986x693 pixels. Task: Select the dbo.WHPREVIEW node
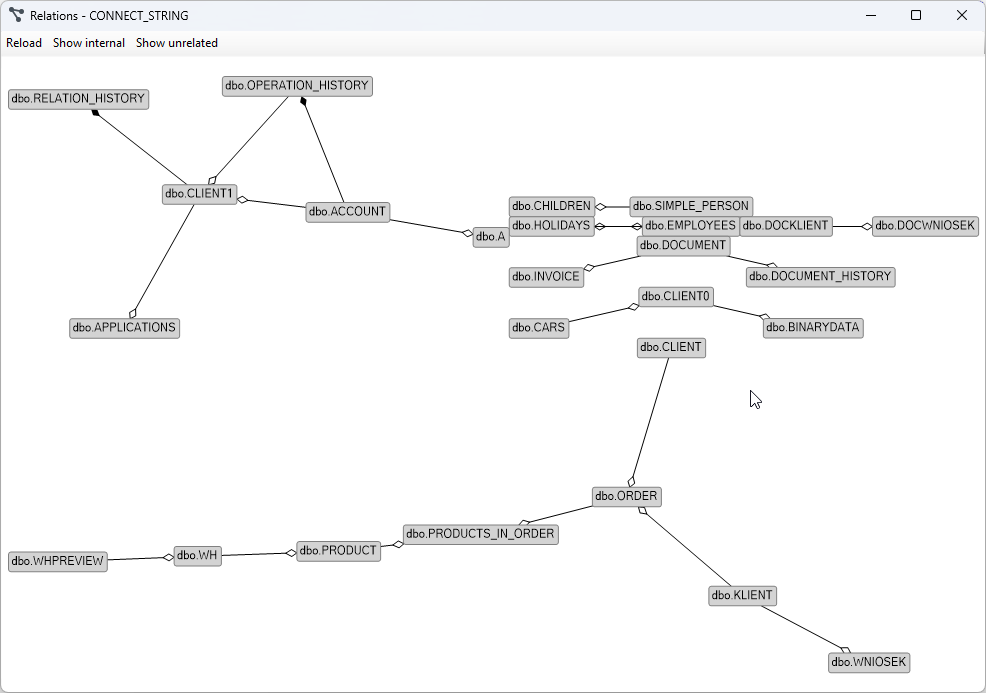tap(58, 562)
